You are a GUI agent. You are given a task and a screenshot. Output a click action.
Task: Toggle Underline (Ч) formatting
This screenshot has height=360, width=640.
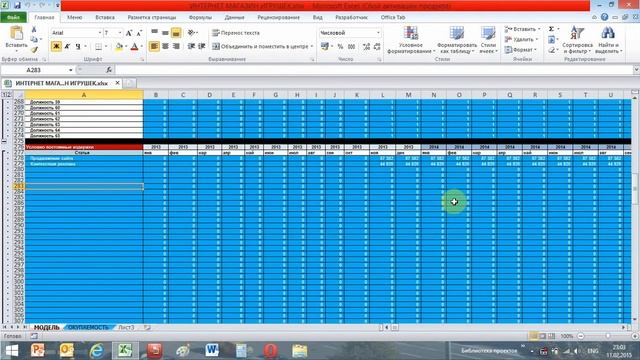(78, 46)
